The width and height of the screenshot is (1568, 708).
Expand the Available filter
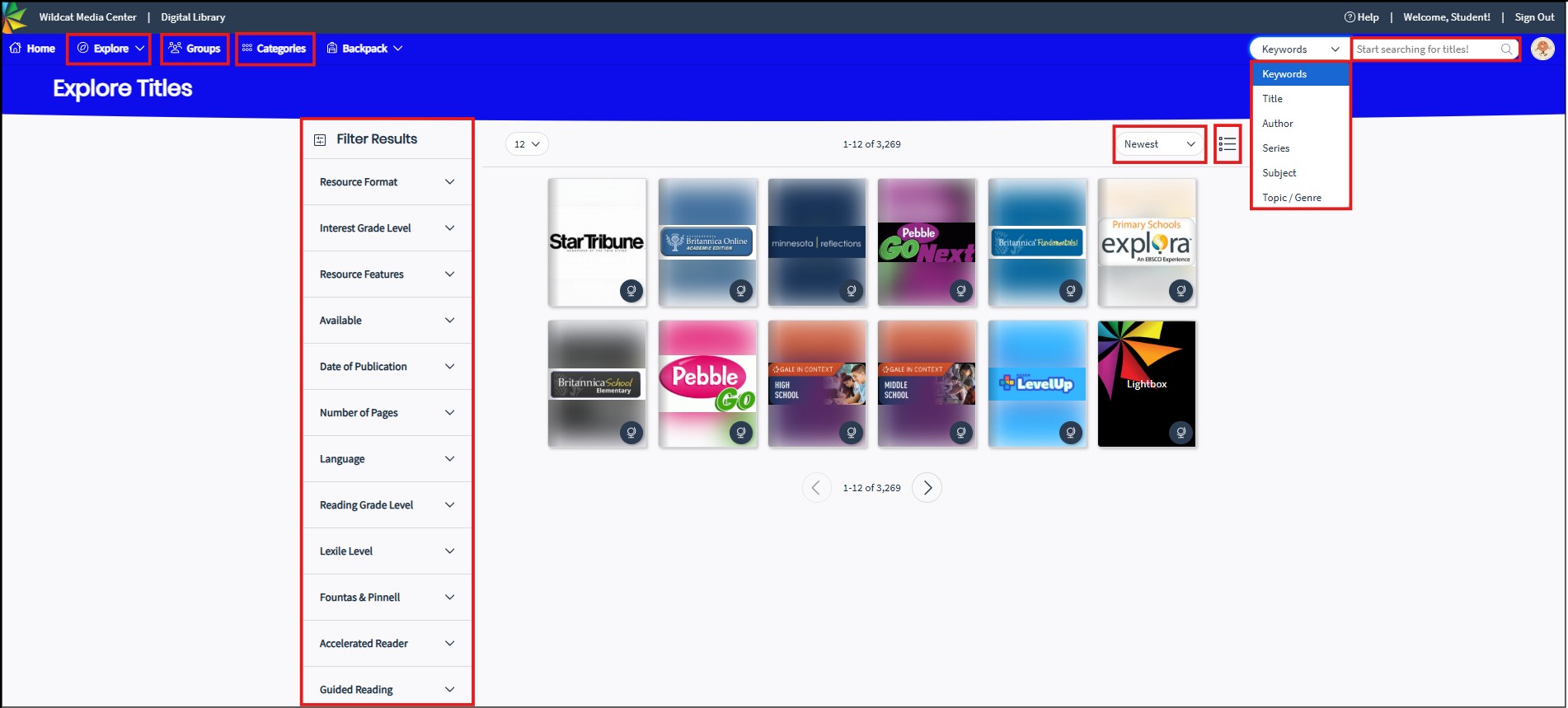coord(387,320)
